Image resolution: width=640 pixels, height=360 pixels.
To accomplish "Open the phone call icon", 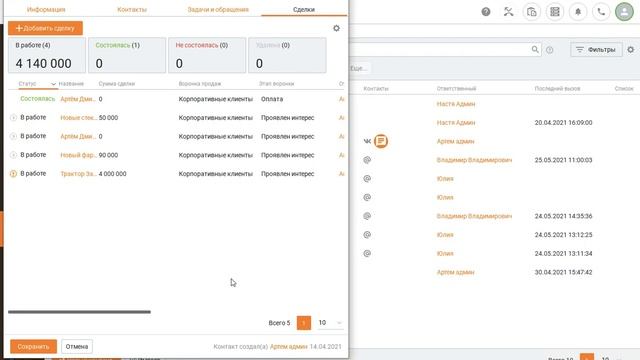I will (x=601, y=12).
